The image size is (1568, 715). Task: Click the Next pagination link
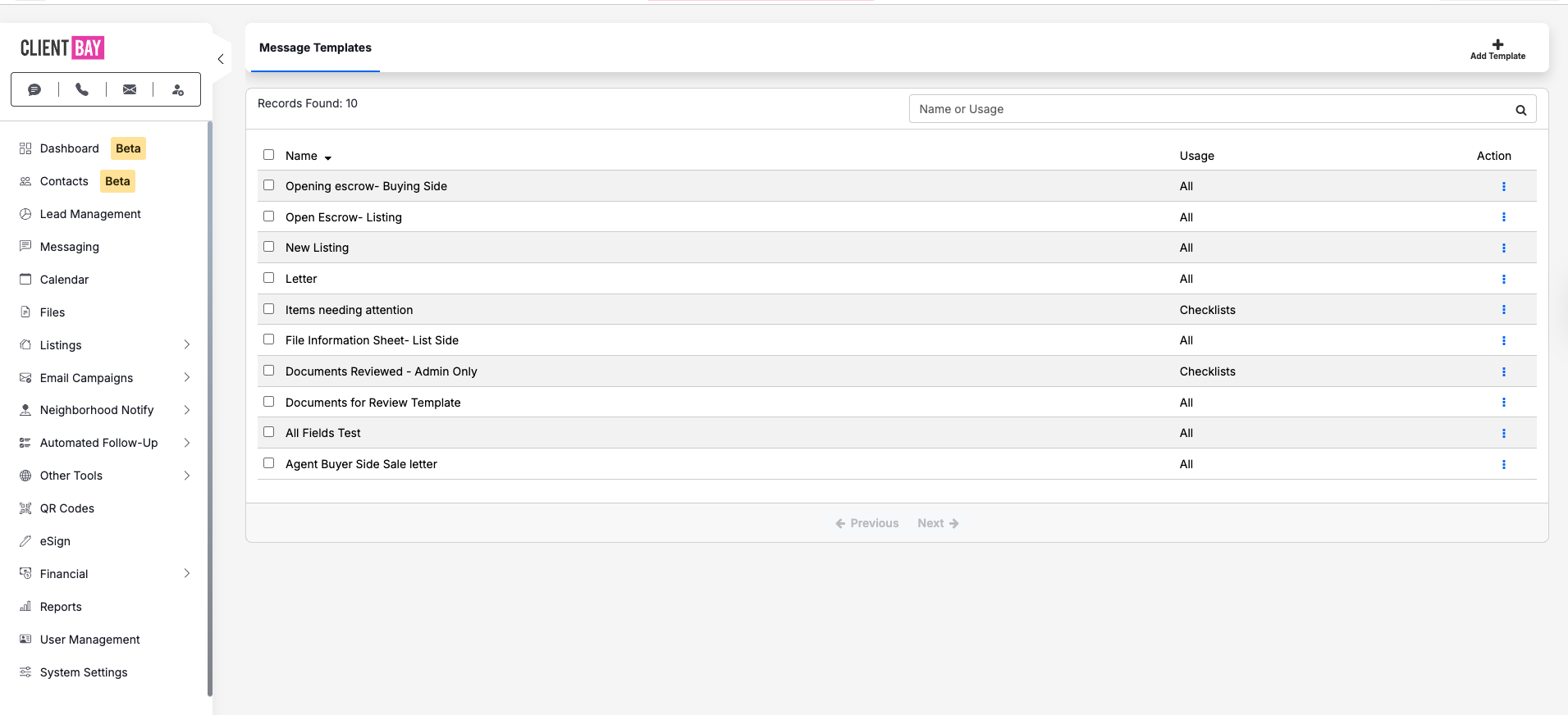pyautogui.click(x=938, y=523)
